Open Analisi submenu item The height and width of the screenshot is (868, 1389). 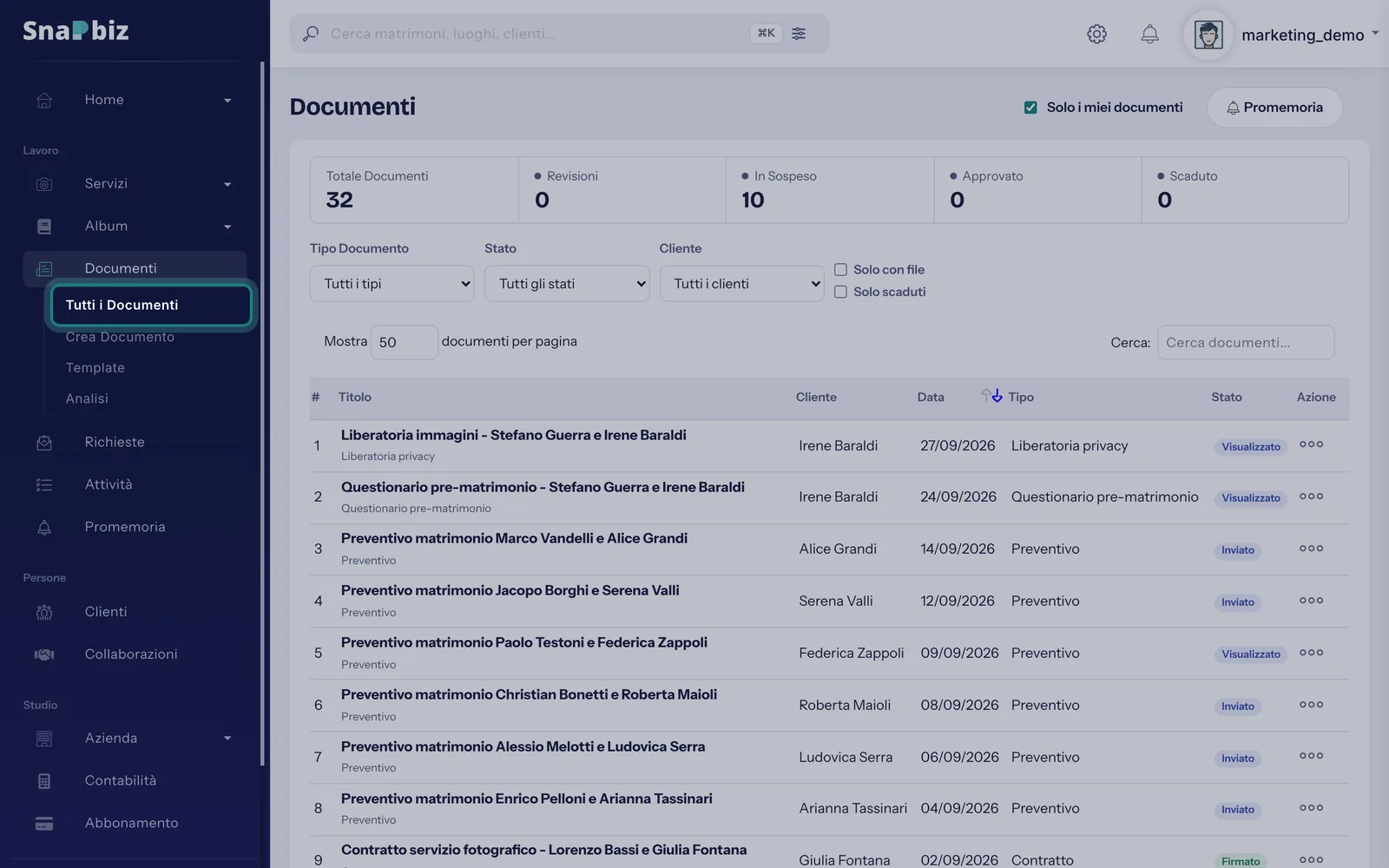coord(87,398)
